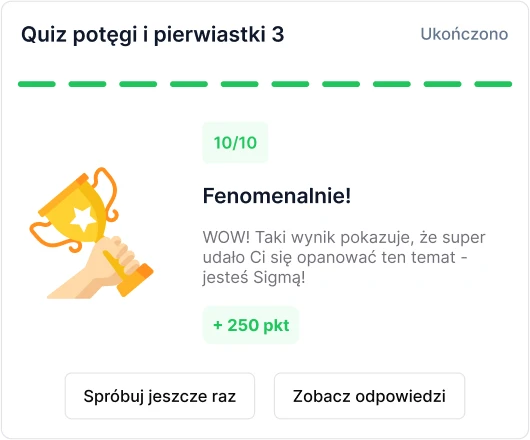530x440 pixels.
Task: Select the last green progress segment
Action: (493, 84)
